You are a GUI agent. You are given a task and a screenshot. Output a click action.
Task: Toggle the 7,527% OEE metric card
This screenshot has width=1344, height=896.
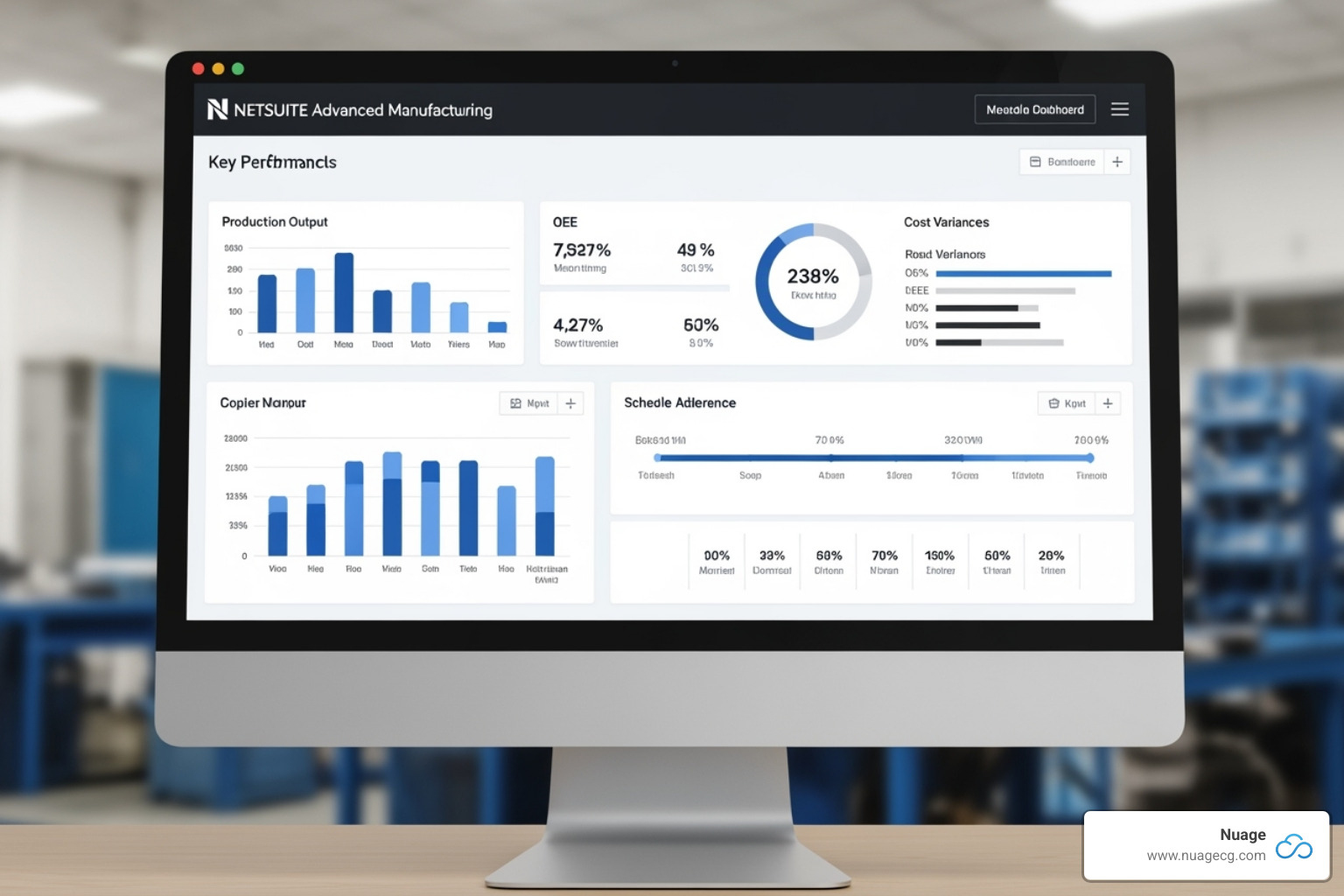click(x=584, y=256)
